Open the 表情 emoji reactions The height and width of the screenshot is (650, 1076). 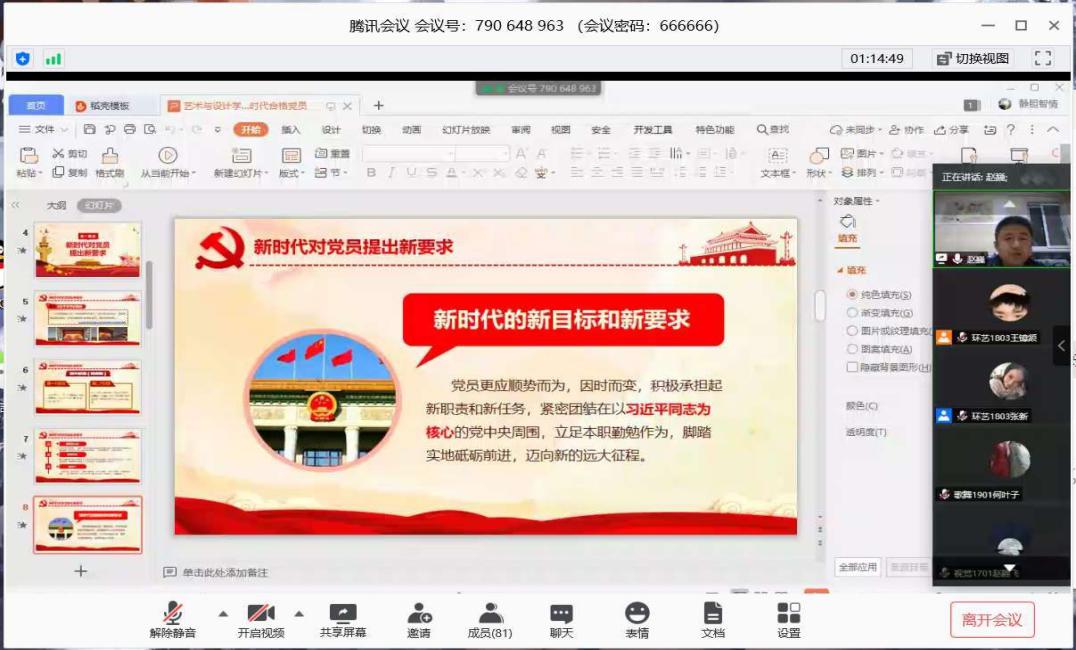637,619
